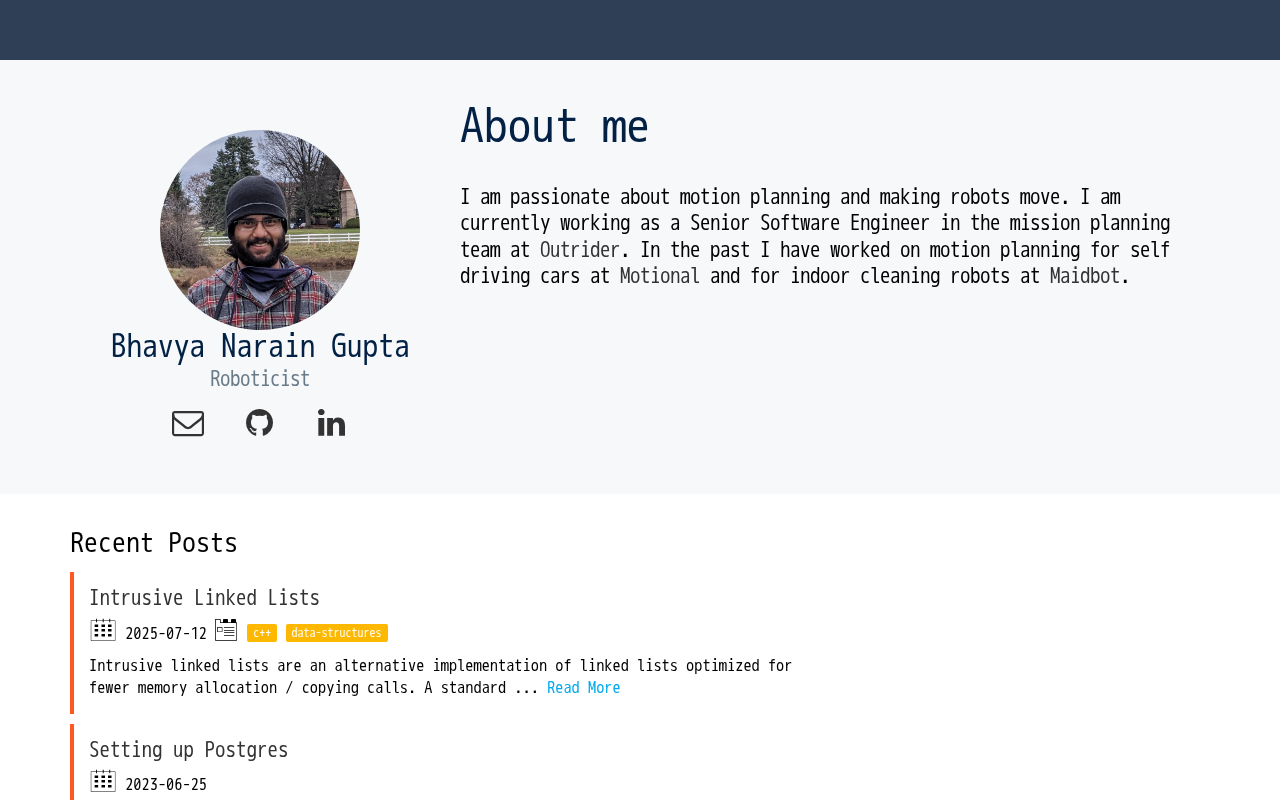Viewport: 1280px width, 800px height.
Task: Visit the Motional link
Action: [x=660, y=276]
